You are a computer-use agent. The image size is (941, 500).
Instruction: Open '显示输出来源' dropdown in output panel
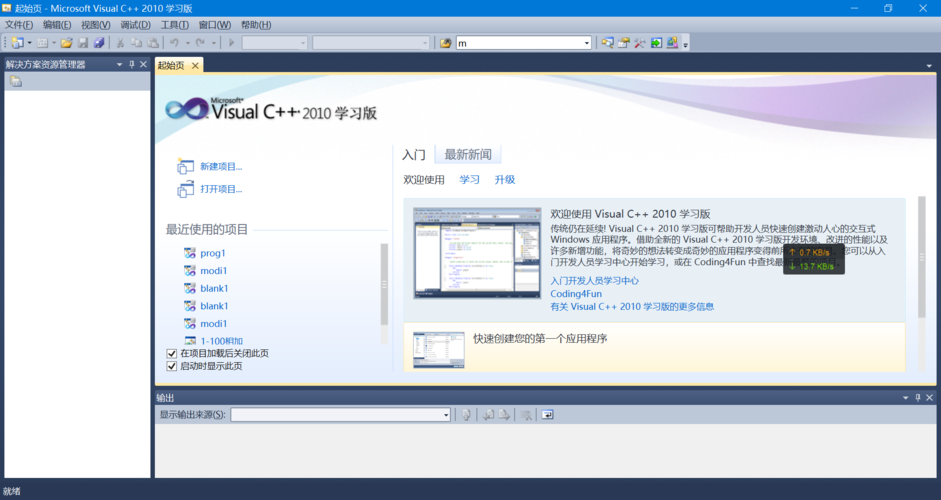[446, 415]
